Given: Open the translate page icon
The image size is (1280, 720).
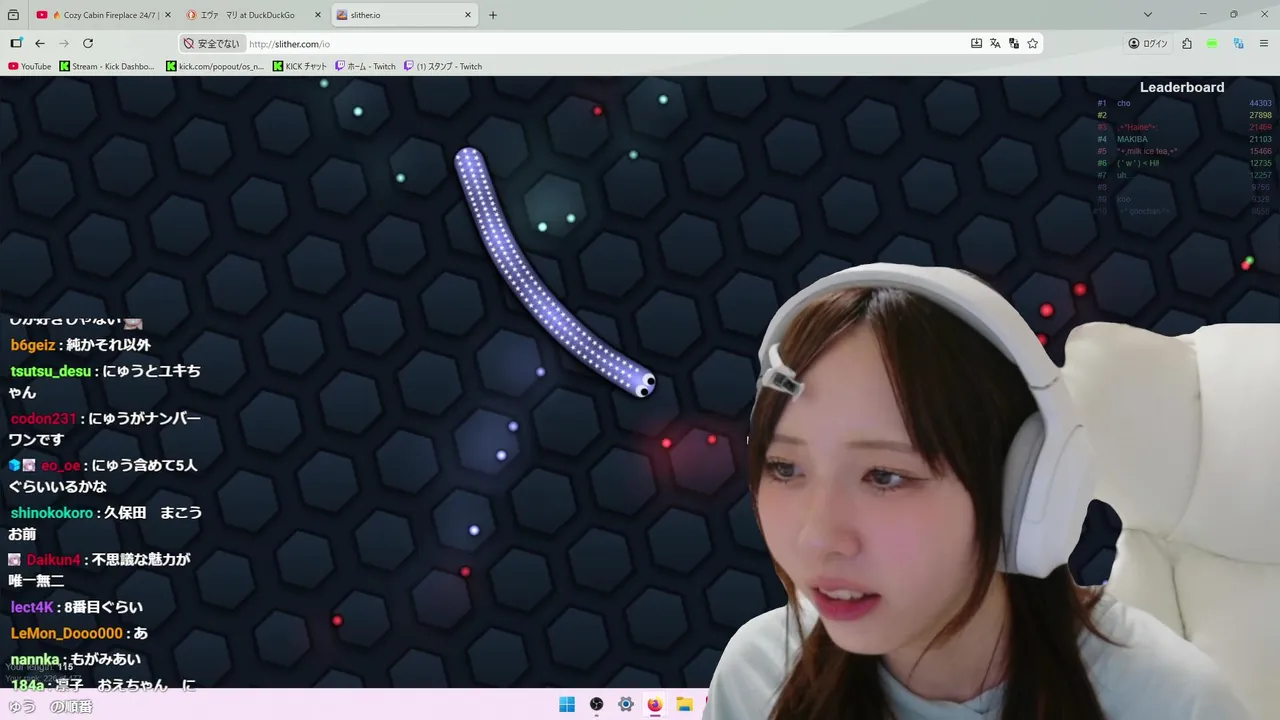Looking at the screenshot, I should tap(995, 43).
